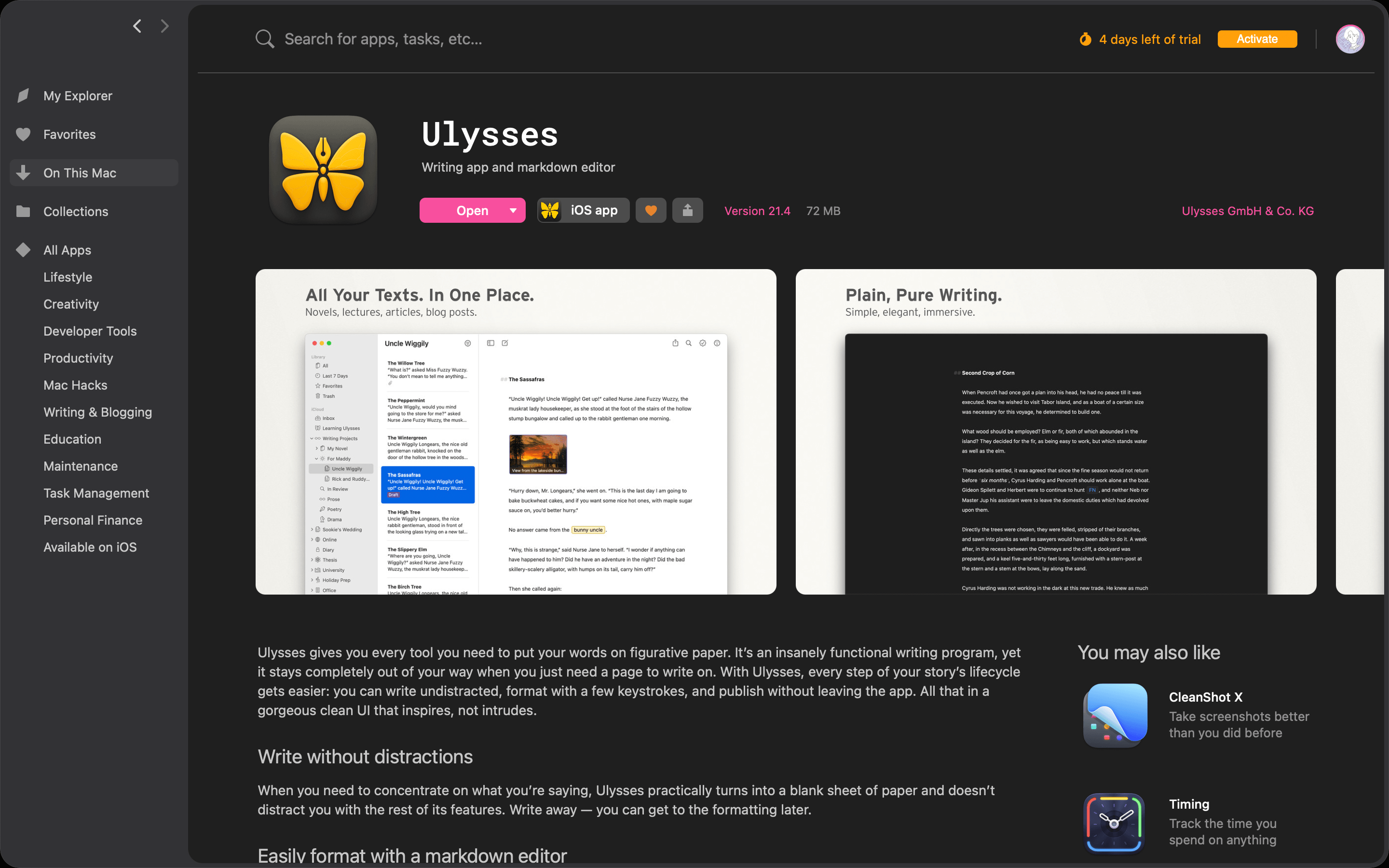
Task: Click the All Apps diamond icon
Action: [x=23, y=250]
